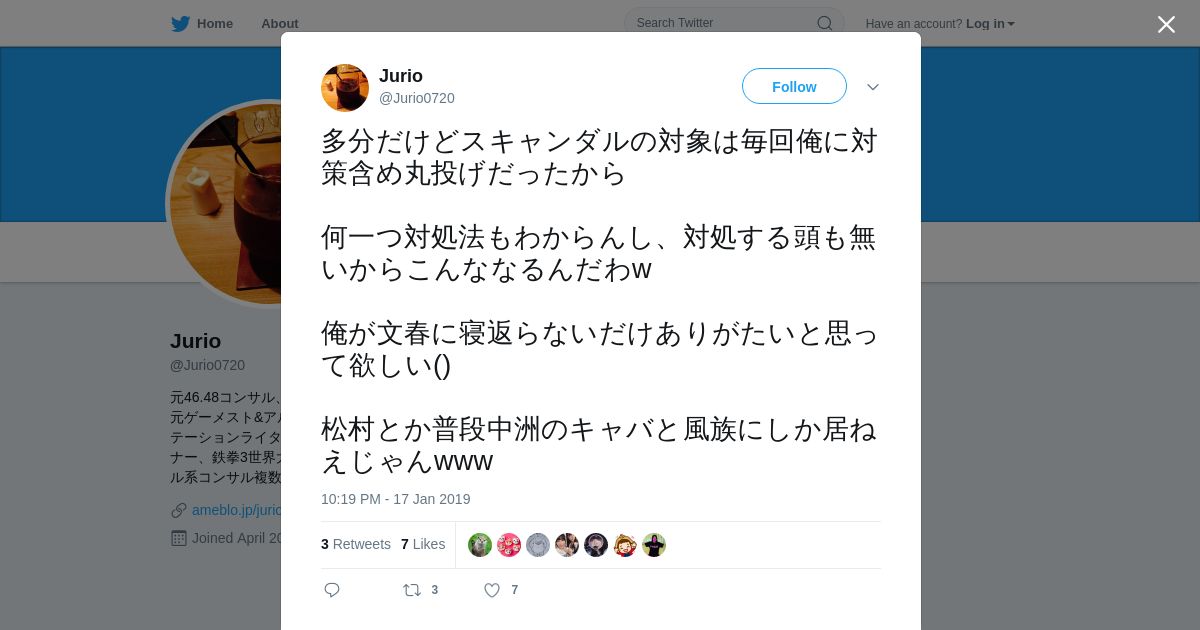This screenshot has height=630, width=1200.
Task: Open the Log in dropdown
Action: (x=990, y=24)
